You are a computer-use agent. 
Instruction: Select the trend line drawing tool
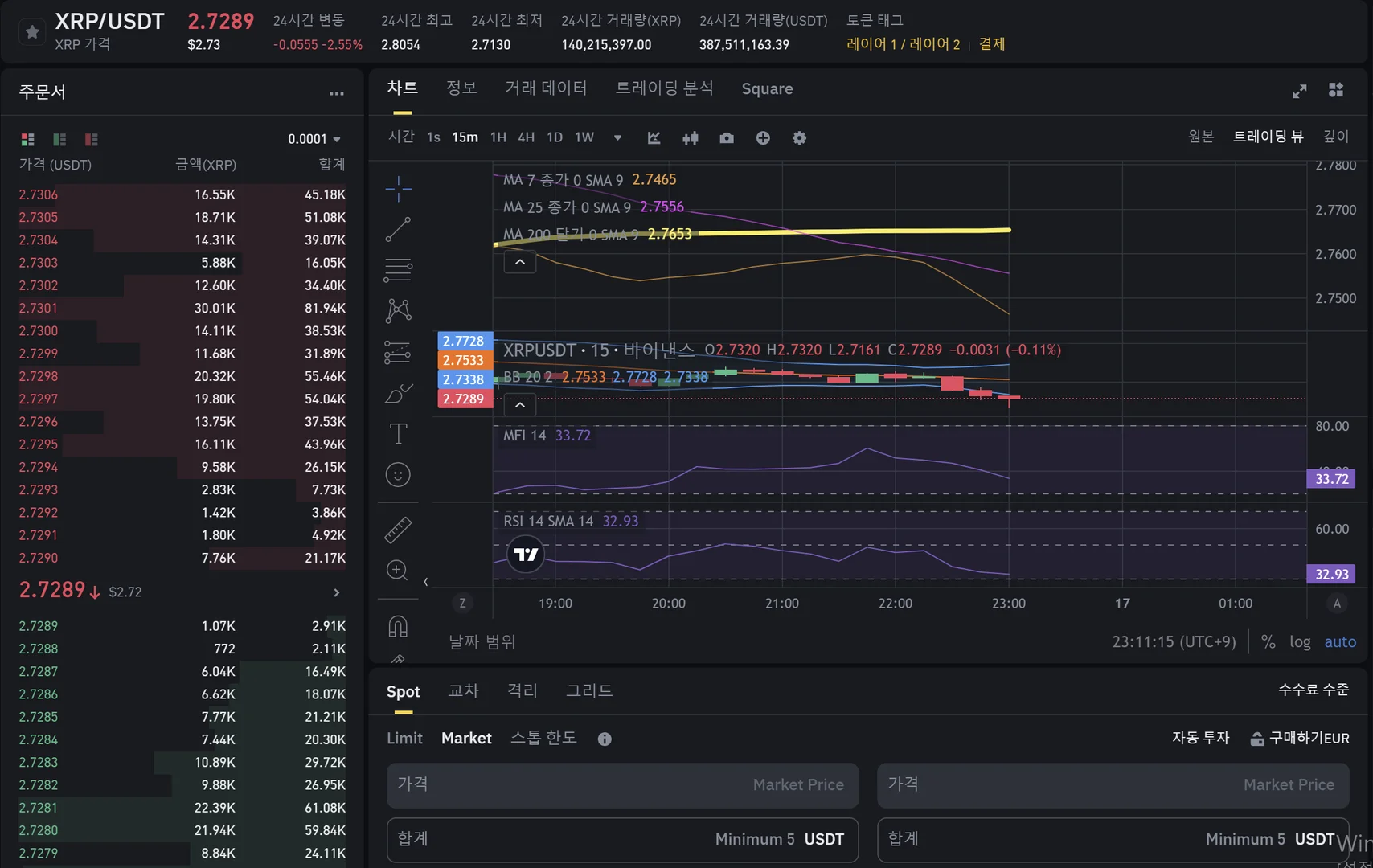pyautogui.click(x=398, y=230)
